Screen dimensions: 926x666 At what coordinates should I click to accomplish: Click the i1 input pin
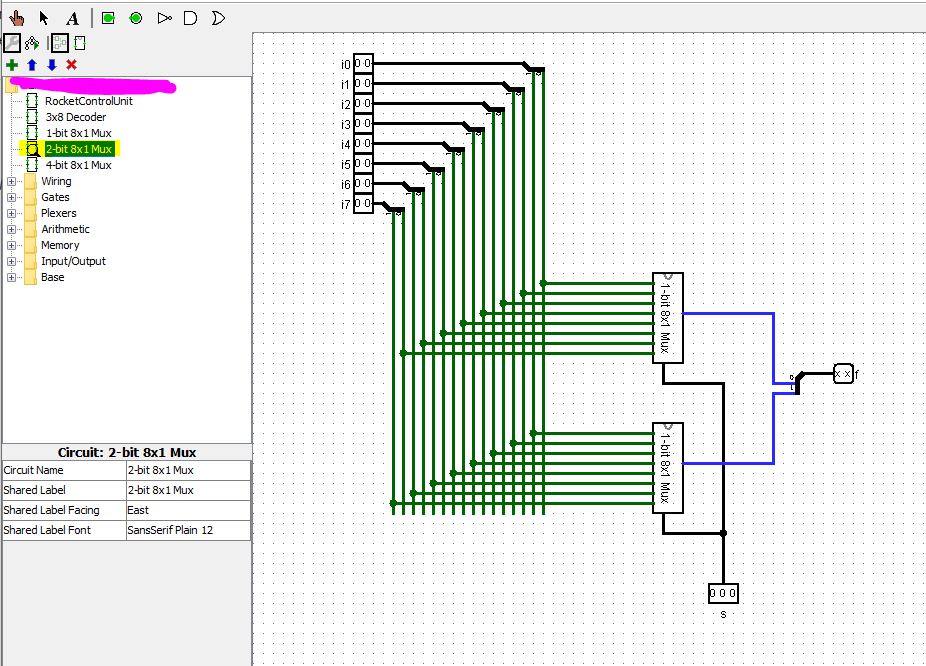(363, 84)
